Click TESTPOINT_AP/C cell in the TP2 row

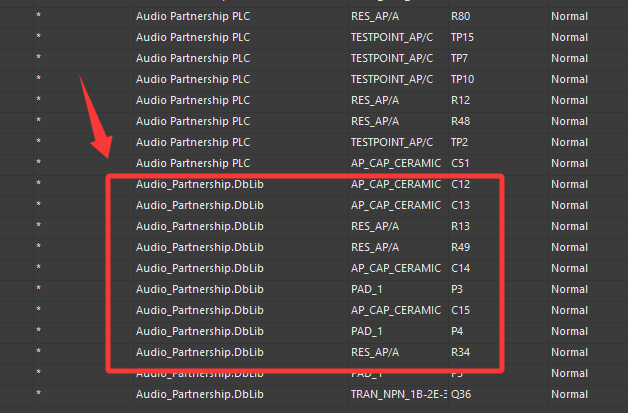[x=398, y=142]
